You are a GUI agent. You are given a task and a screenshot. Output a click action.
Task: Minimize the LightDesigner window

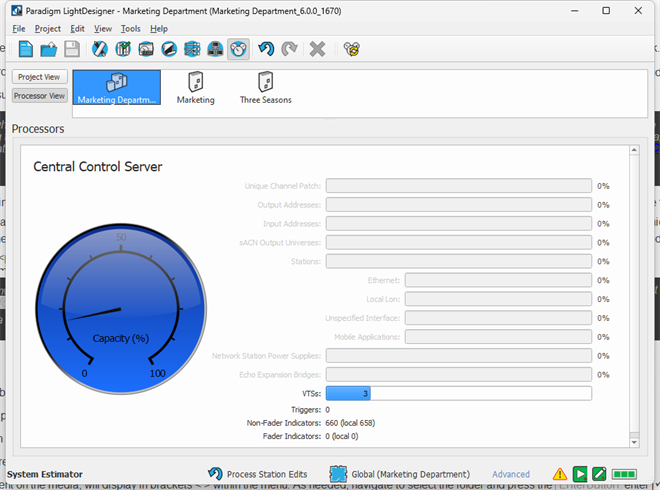[x=575, y=11]
